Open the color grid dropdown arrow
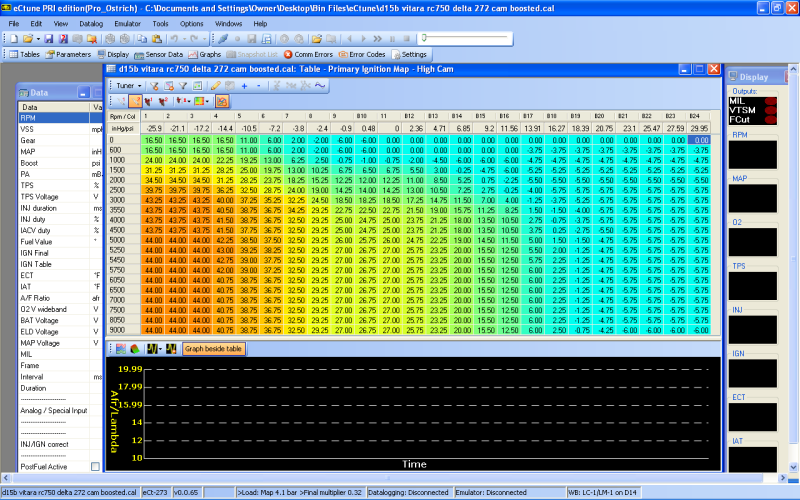 click(207, 101)
